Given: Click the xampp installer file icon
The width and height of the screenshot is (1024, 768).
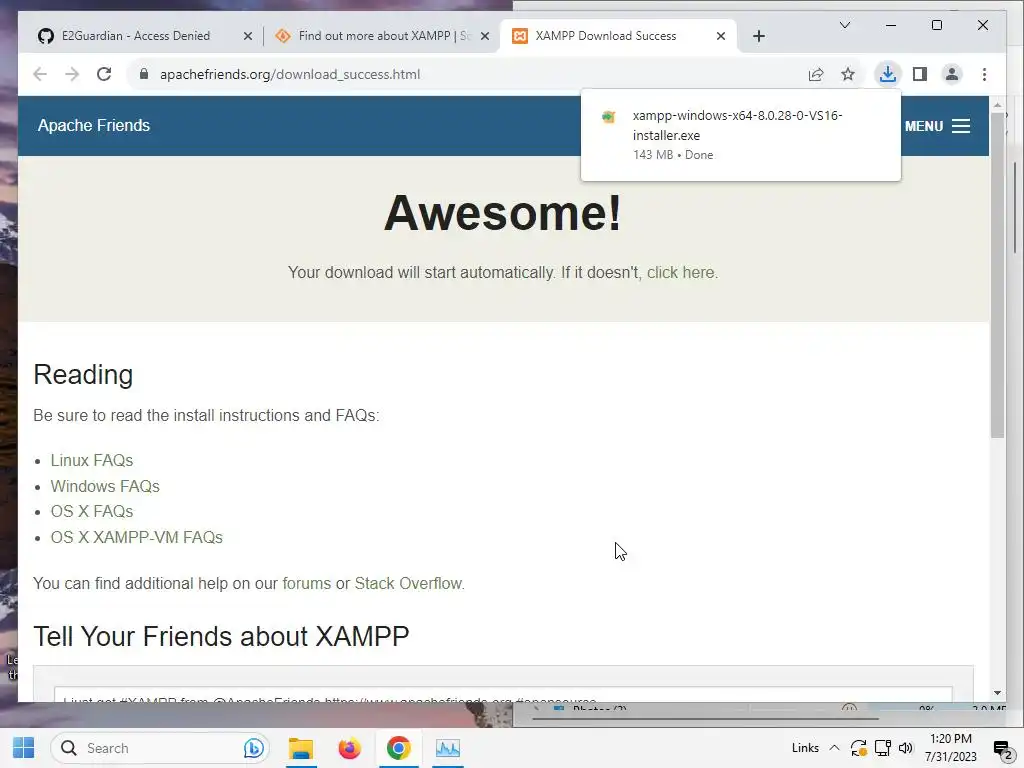Looking at the screenshot, I should click(608, 117).
